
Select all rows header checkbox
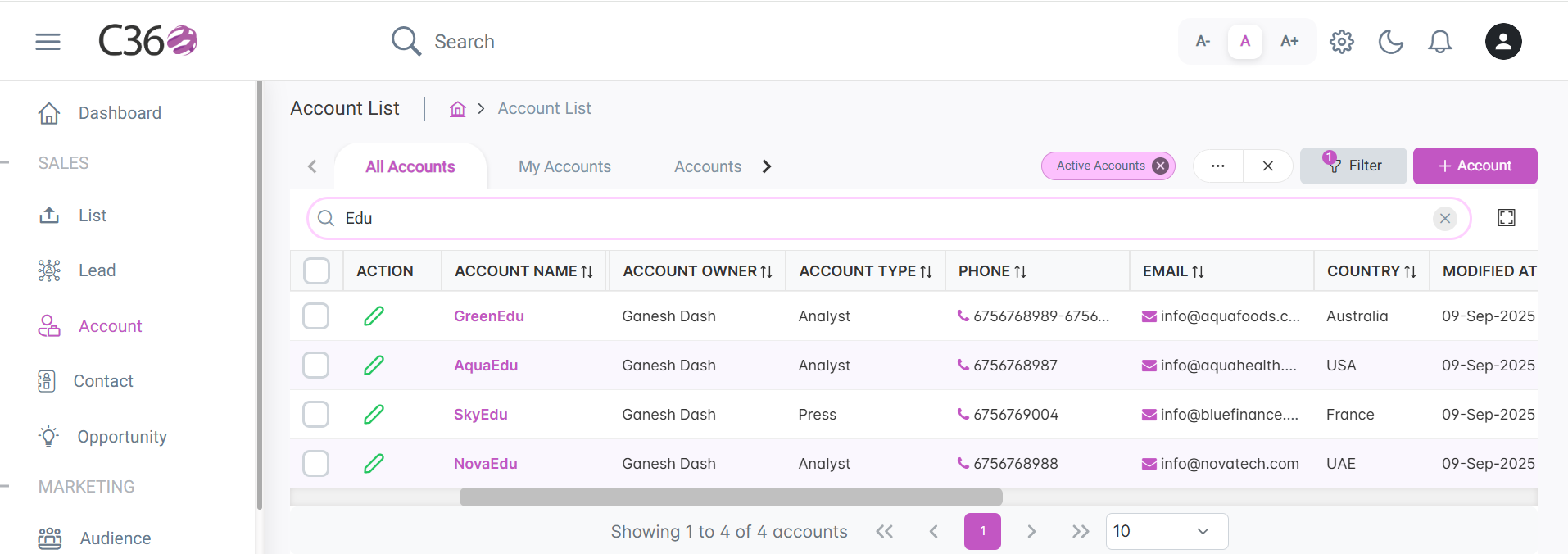coord(316,270)
